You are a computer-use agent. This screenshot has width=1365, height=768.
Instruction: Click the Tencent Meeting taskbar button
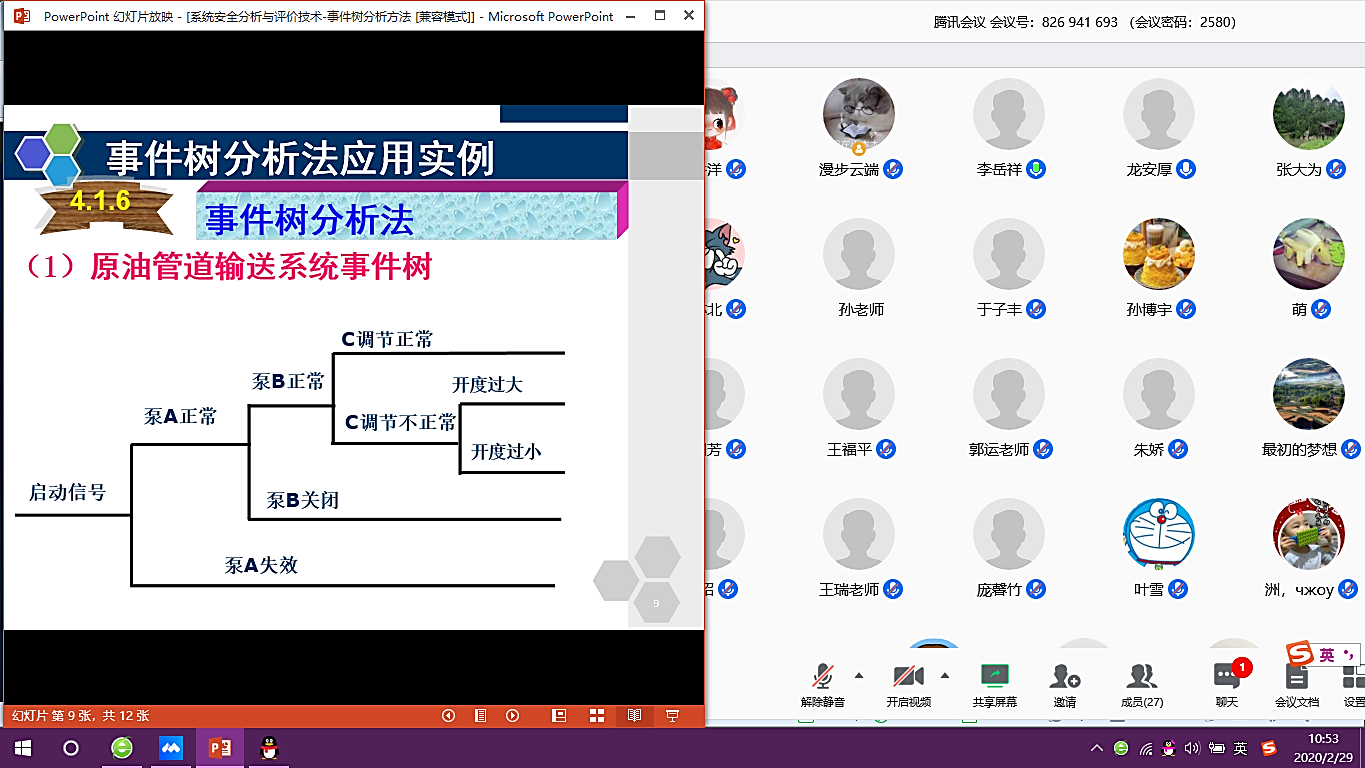click(171, 748)
